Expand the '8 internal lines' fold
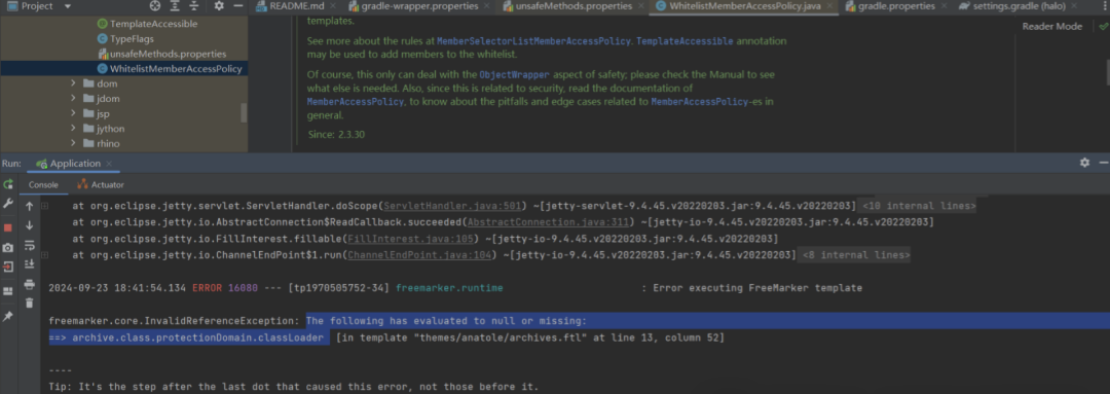 click(x=854, y=255)
